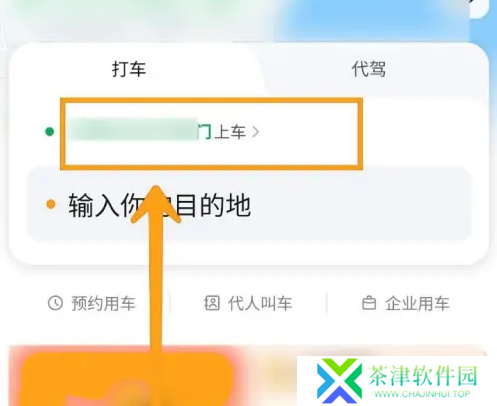
Task: Open 代人叫车 call-for-others option
Action: point(248,303)
